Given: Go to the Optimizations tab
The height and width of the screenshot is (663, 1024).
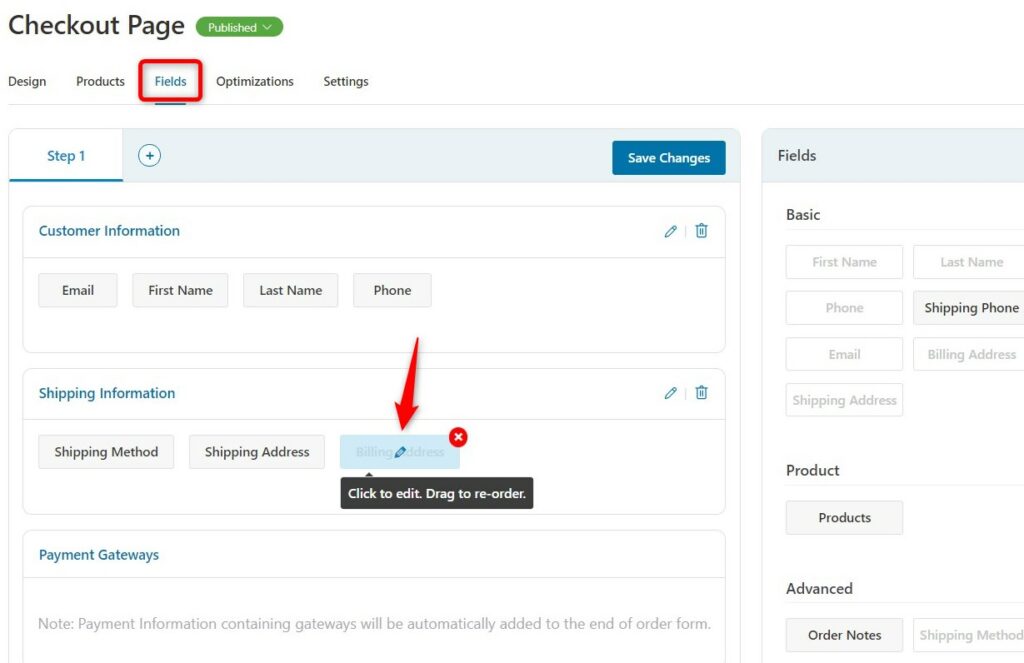Looking at the screenshot, I should (255, 82).
